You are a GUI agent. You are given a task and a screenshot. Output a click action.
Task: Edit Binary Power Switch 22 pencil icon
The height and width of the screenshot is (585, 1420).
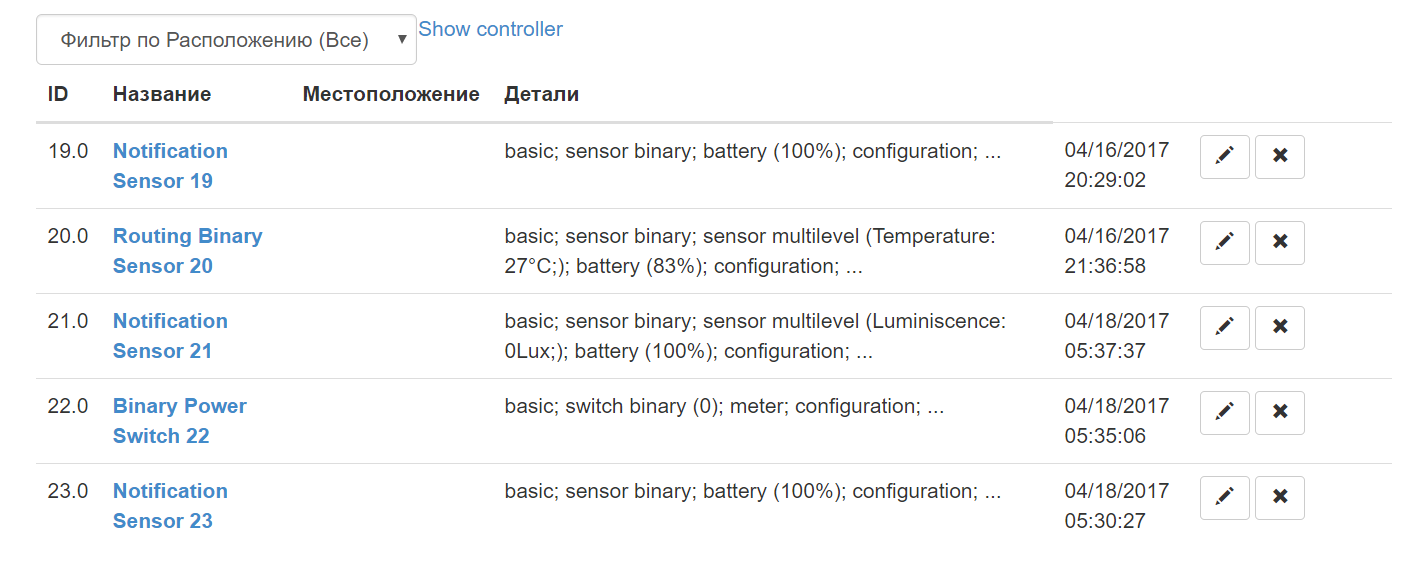1224,412
